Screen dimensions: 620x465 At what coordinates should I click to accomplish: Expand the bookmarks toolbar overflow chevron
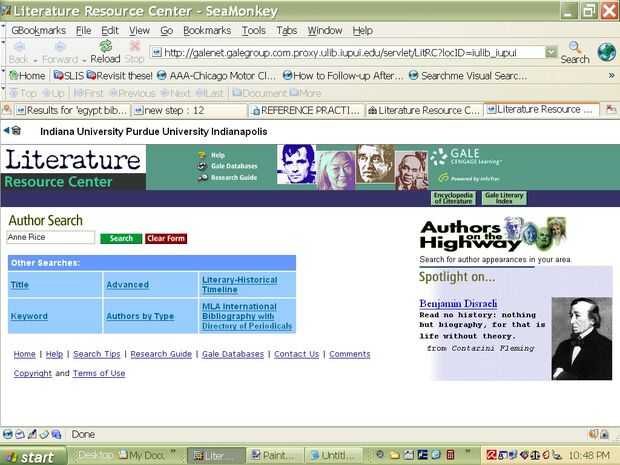[x=611, y=76]
